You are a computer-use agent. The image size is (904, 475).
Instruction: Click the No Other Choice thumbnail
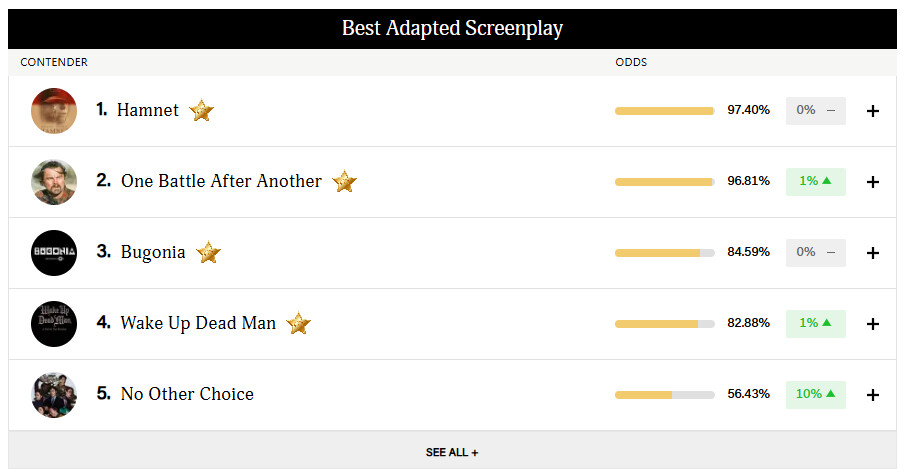[x=54, y=395]
